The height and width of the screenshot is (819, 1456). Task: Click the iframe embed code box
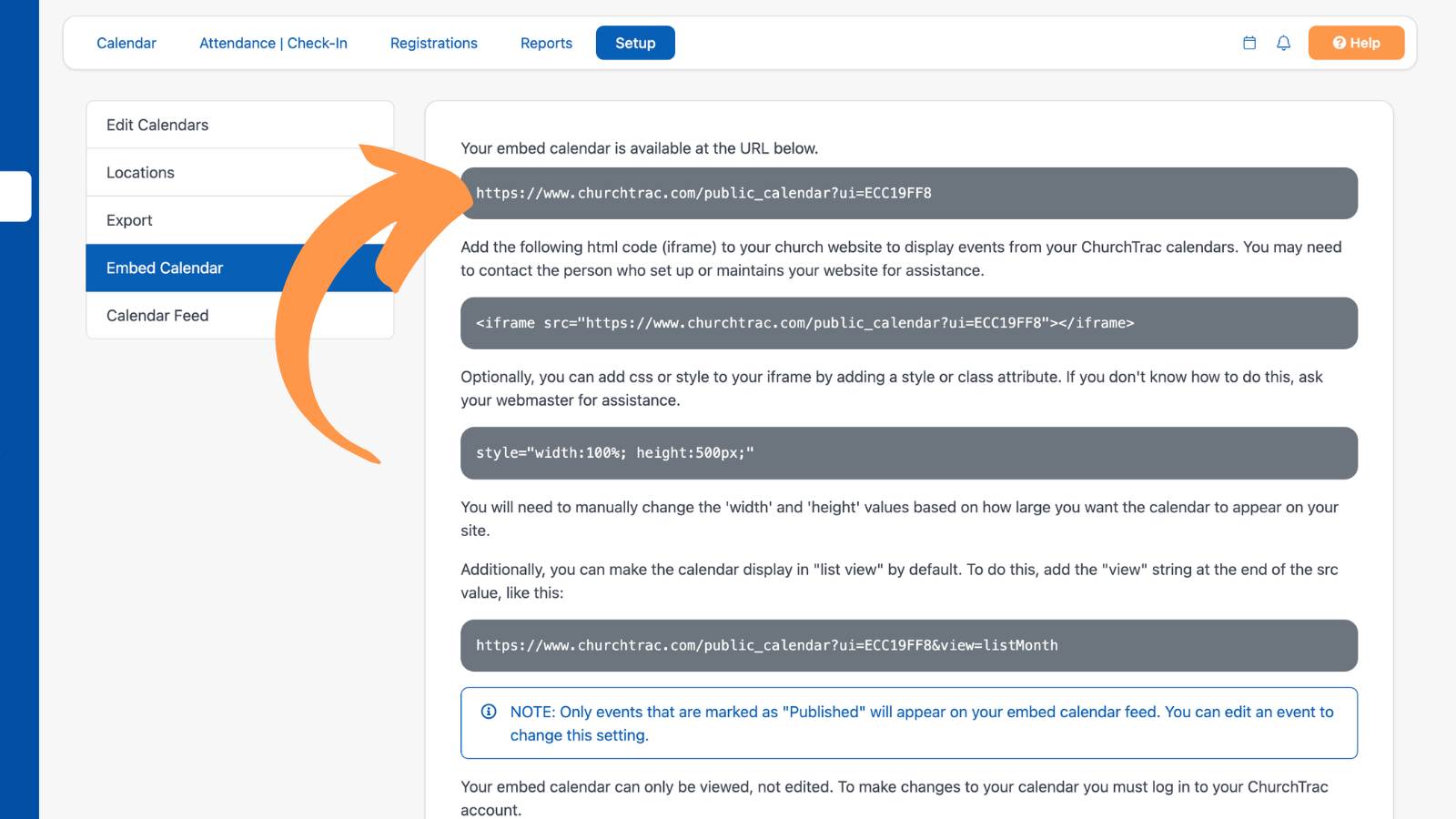[909, 323]
